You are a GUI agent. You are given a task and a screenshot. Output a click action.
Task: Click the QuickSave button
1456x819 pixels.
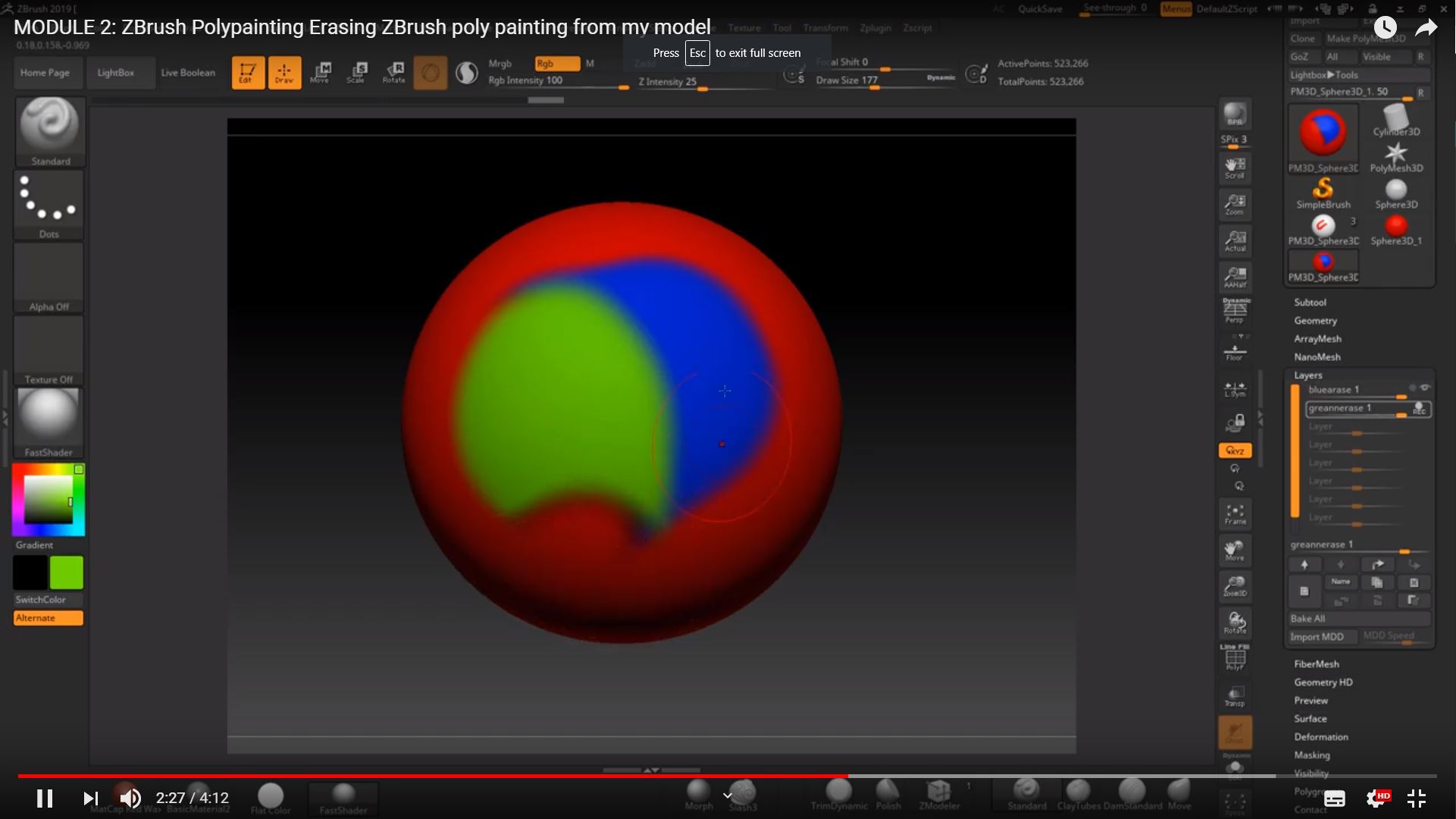[x=1040, y=9]
